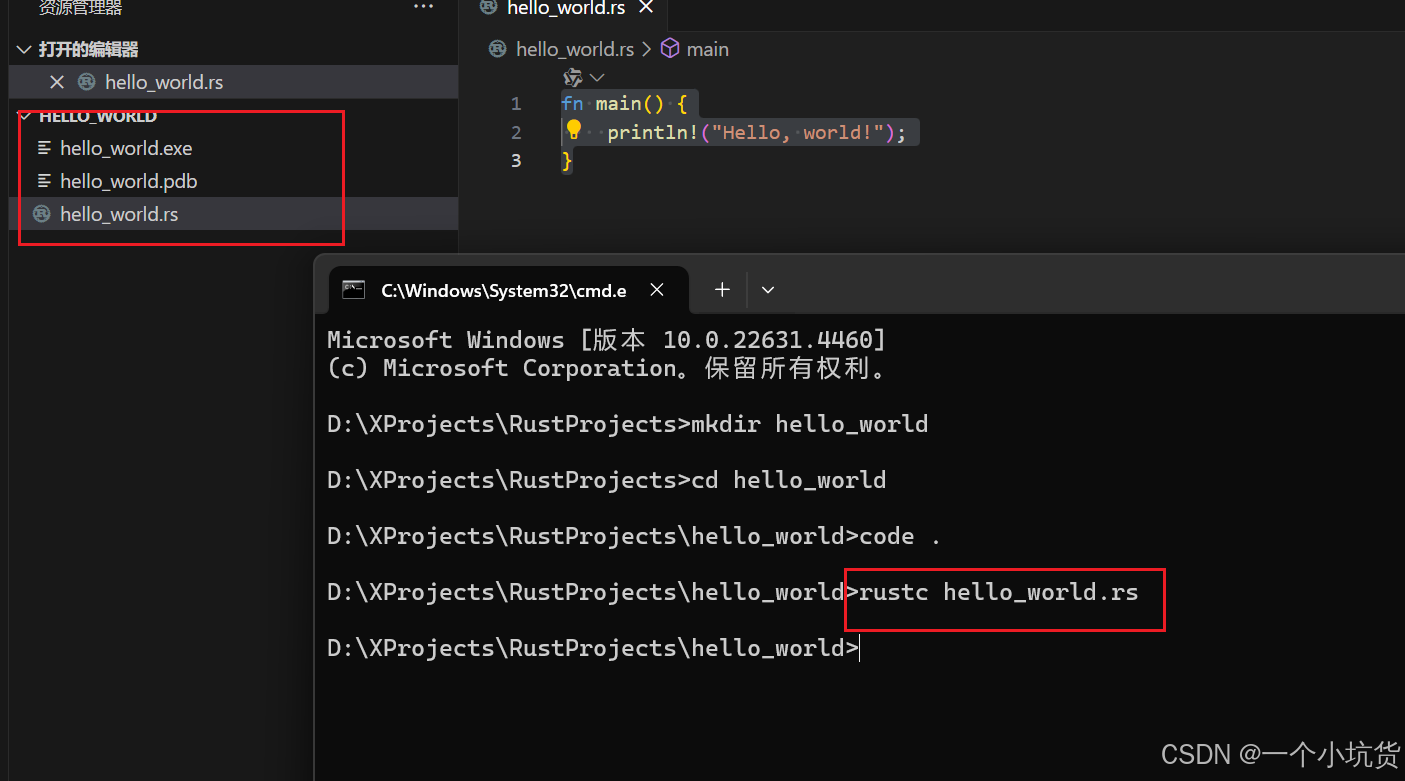The image size is (1405, 781).
Task: Click the rustc hello_world.rs command in terminal
Action: [x=999, y=592]
